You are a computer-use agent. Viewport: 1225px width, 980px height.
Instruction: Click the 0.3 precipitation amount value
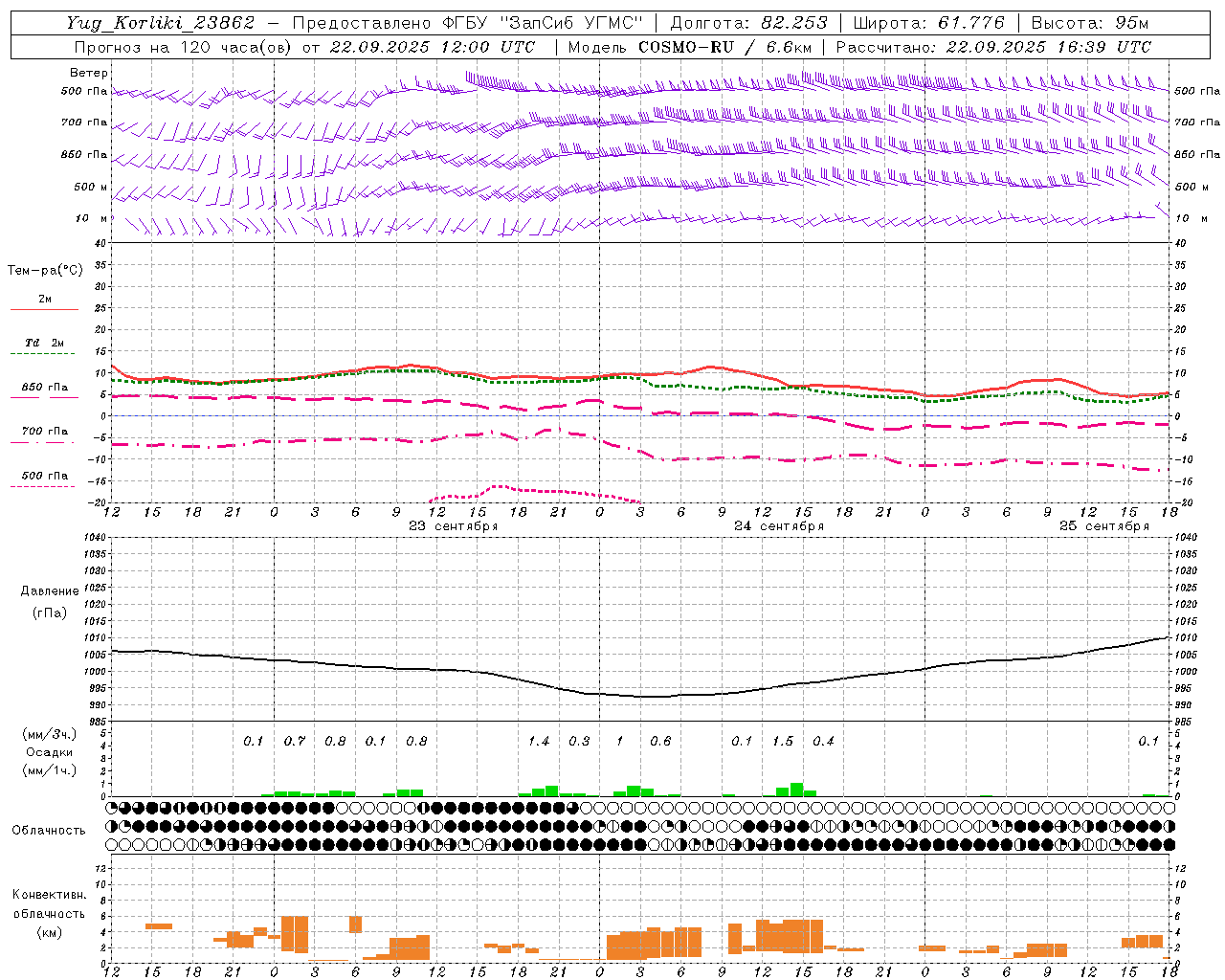click(x=579, y=741)
